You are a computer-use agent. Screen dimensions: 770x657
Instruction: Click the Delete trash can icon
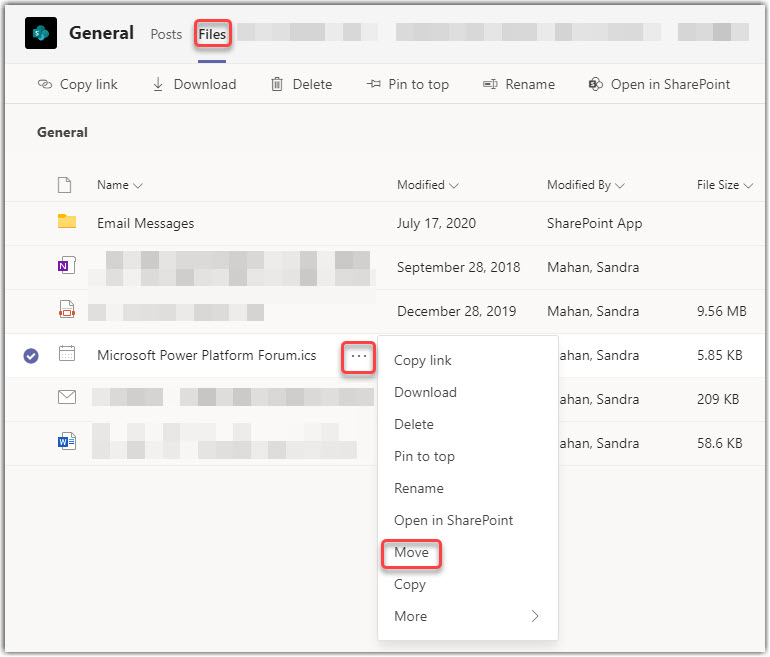[x=277, y=85]
